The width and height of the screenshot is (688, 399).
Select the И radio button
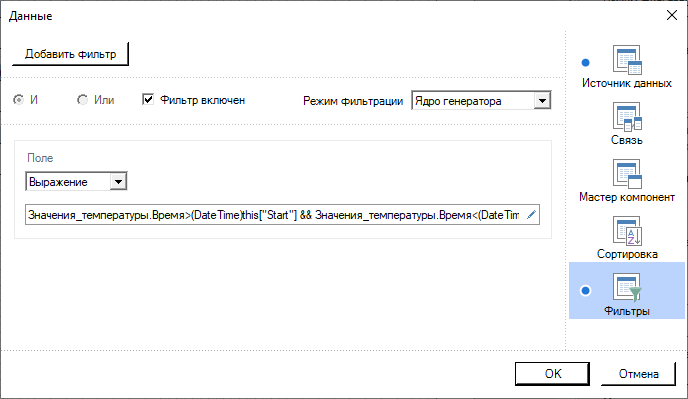coord(18,100)
